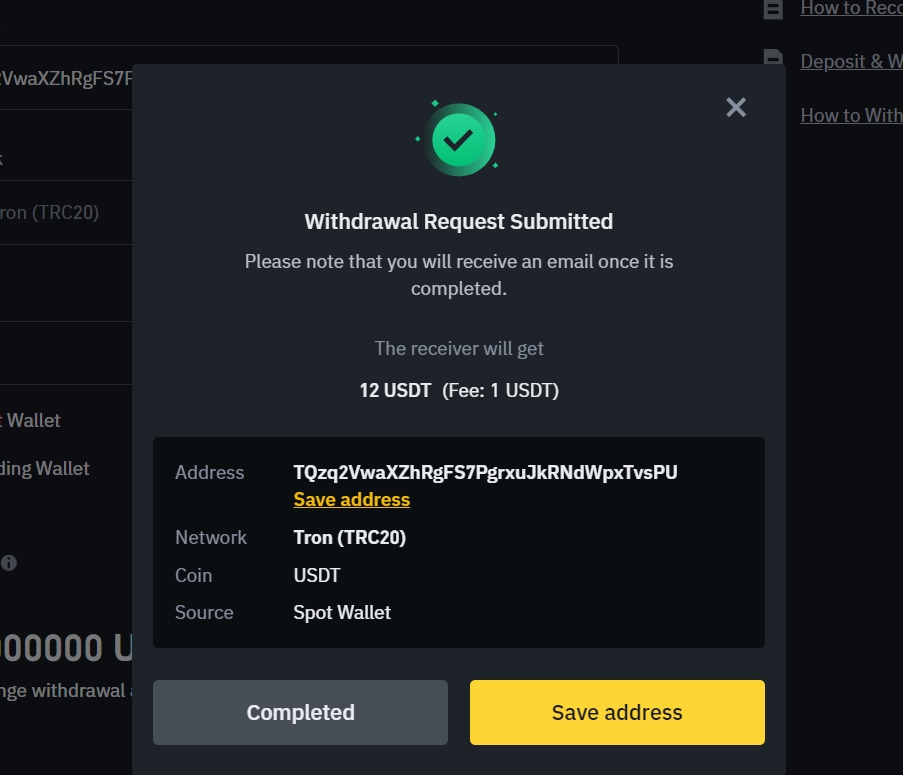This screenshot has height=775, width=903.
Task: Select the TQzq2VwaXZhRgFS7P wallet address text in dialog
Action: (485, 472)
